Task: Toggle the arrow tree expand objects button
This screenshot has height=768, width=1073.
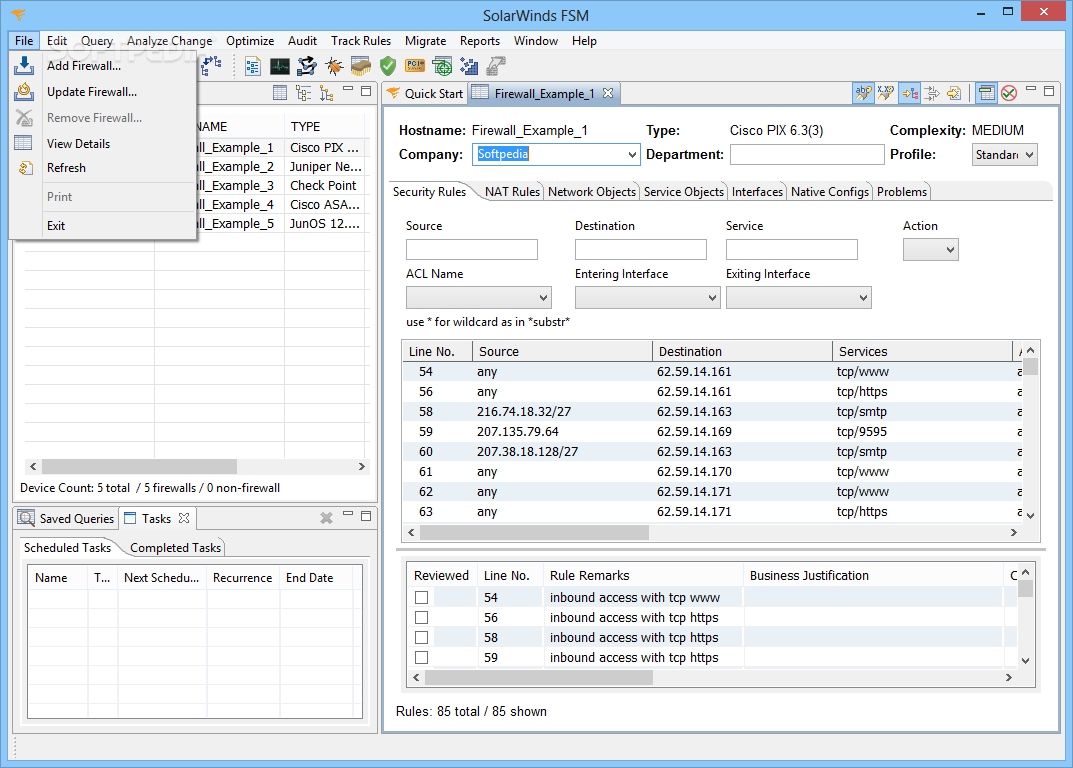Action: [x=909, y=93]
